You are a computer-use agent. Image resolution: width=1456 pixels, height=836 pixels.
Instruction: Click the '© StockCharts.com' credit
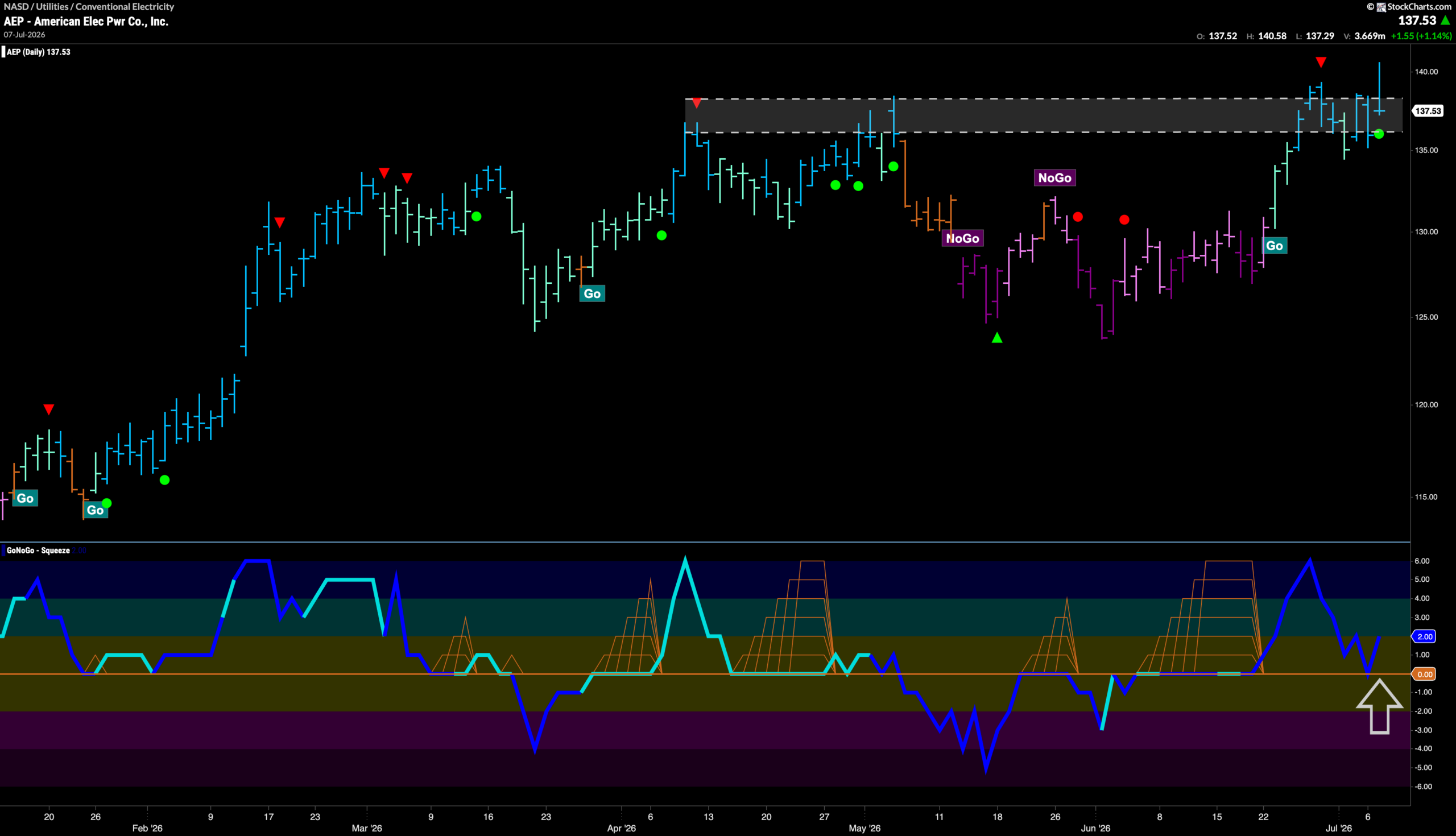click(x=1409, y=7)
